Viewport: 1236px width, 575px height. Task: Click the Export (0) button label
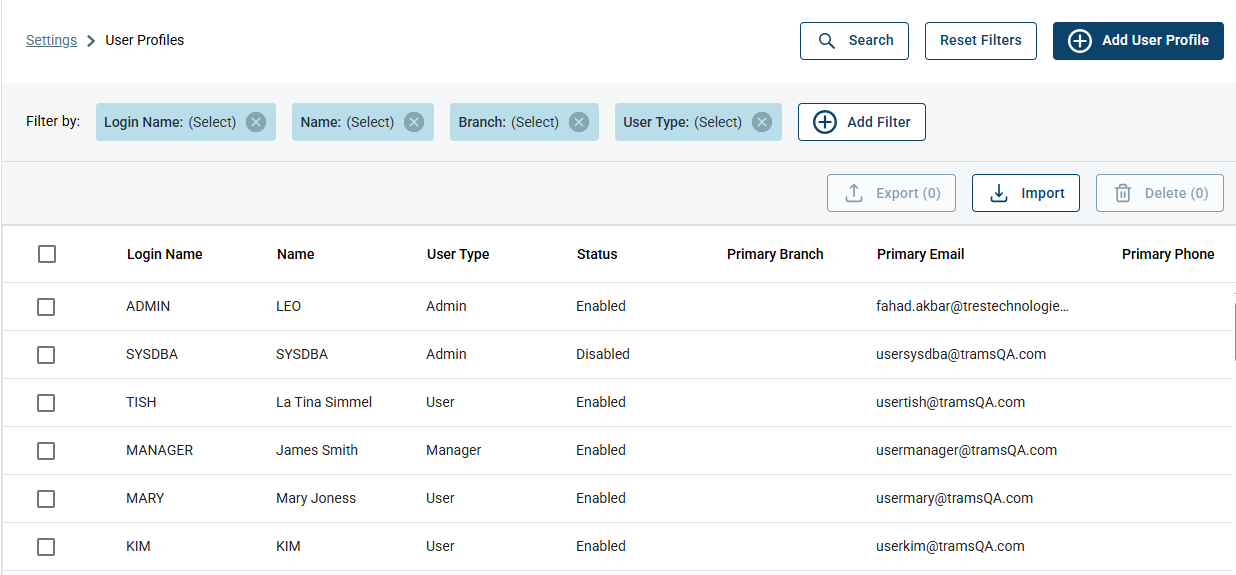tap(908, 193)
